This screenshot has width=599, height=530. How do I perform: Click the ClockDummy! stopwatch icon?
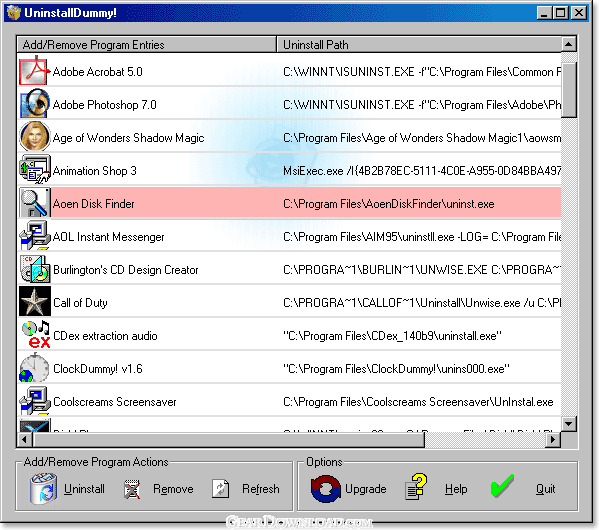(x=34, y=368)
